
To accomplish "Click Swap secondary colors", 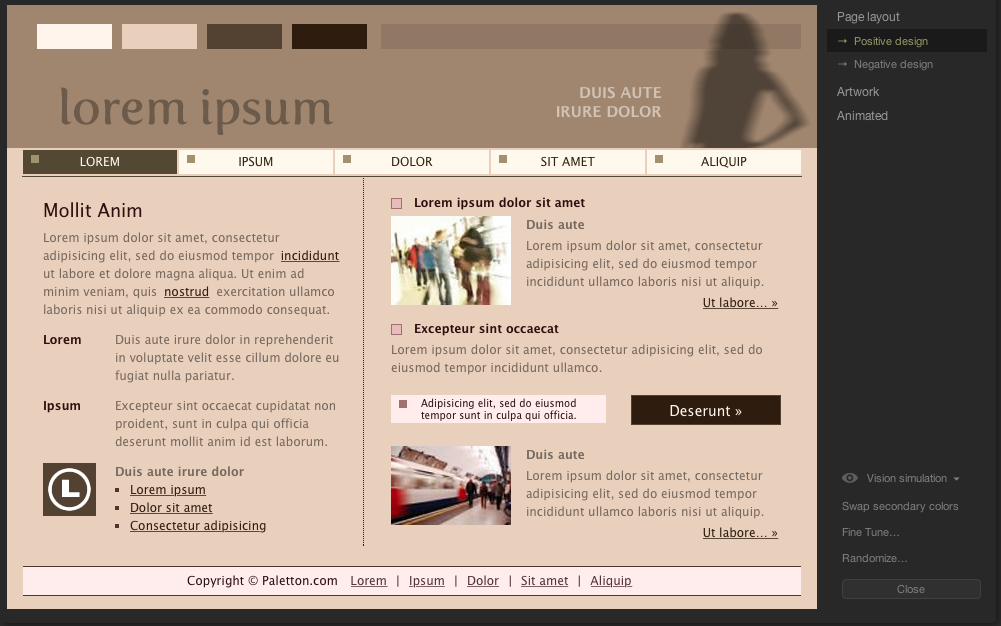I will pyautogui.click(x=899, y=506).
